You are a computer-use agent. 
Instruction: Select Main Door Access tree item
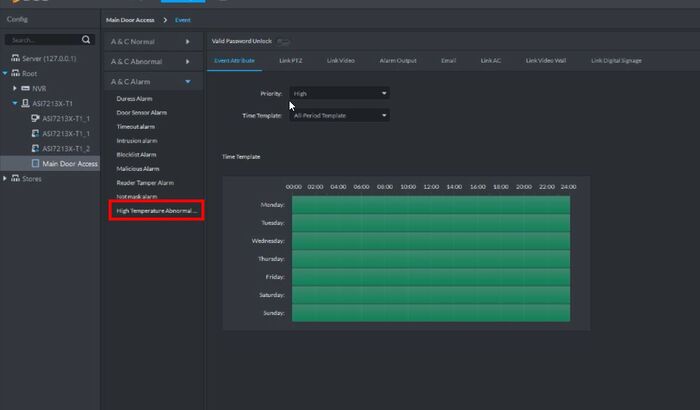click(50, 163)
